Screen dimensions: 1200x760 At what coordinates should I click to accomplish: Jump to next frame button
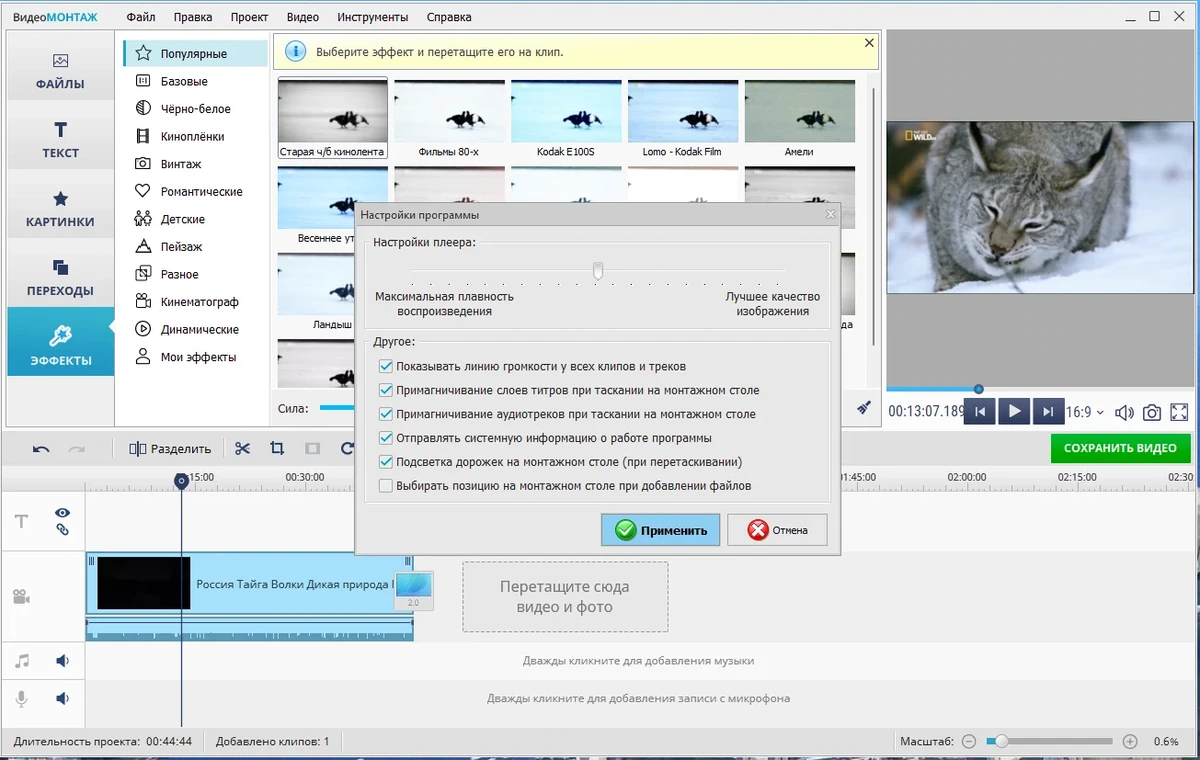pyautogui.click(x=1048, y=411)
